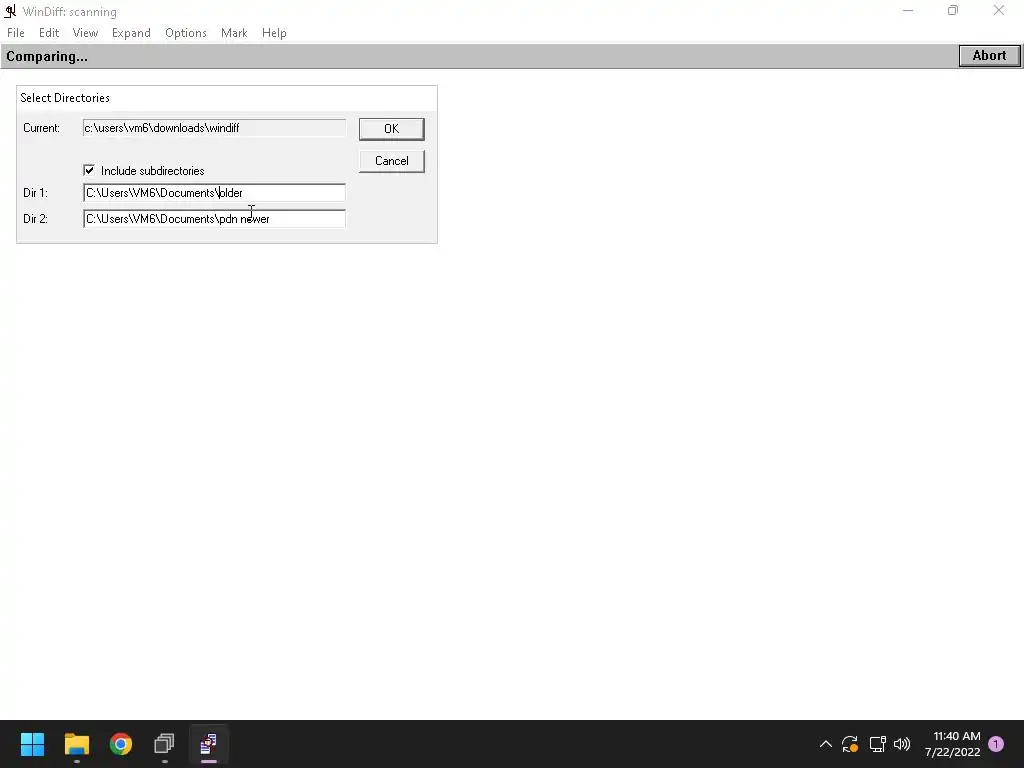Open the View menu
The height and width of the screenshot is (768, 1024).
[85, 33]
